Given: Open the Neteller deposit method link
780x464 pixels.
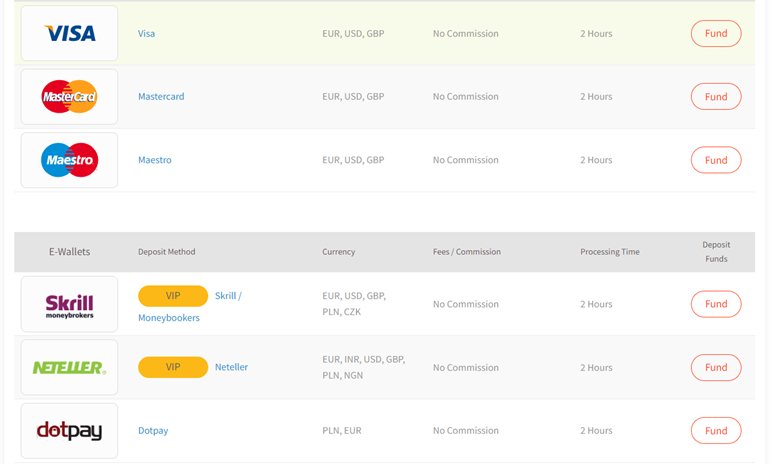Looking at the screenshot, I should (231, 367).
